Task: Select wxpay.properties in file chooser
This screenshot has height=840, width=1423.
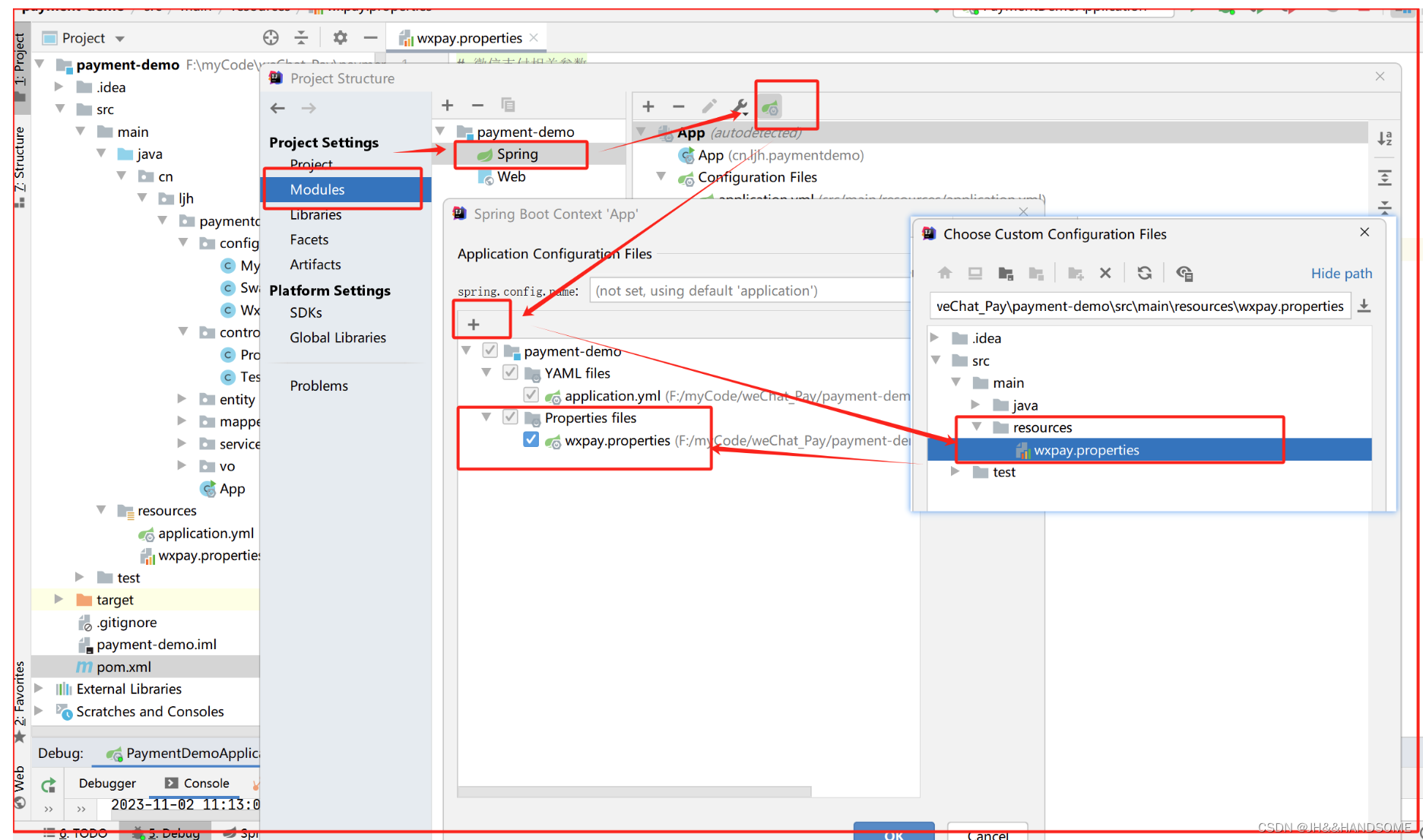Action: pos(1085,450)
